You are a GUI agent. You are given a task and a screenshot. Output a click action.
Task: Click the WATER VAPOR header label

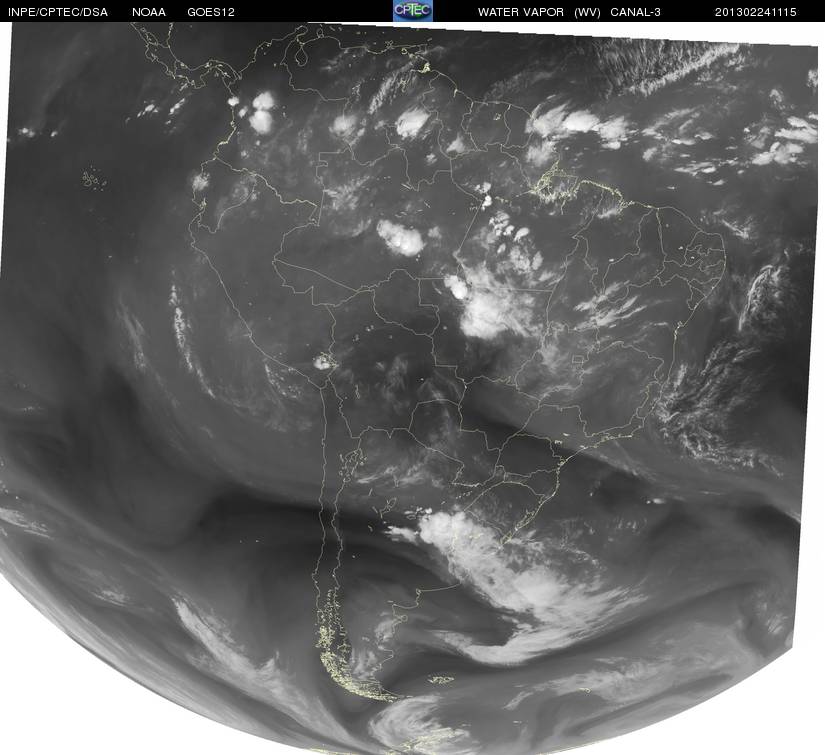[521, 12]
